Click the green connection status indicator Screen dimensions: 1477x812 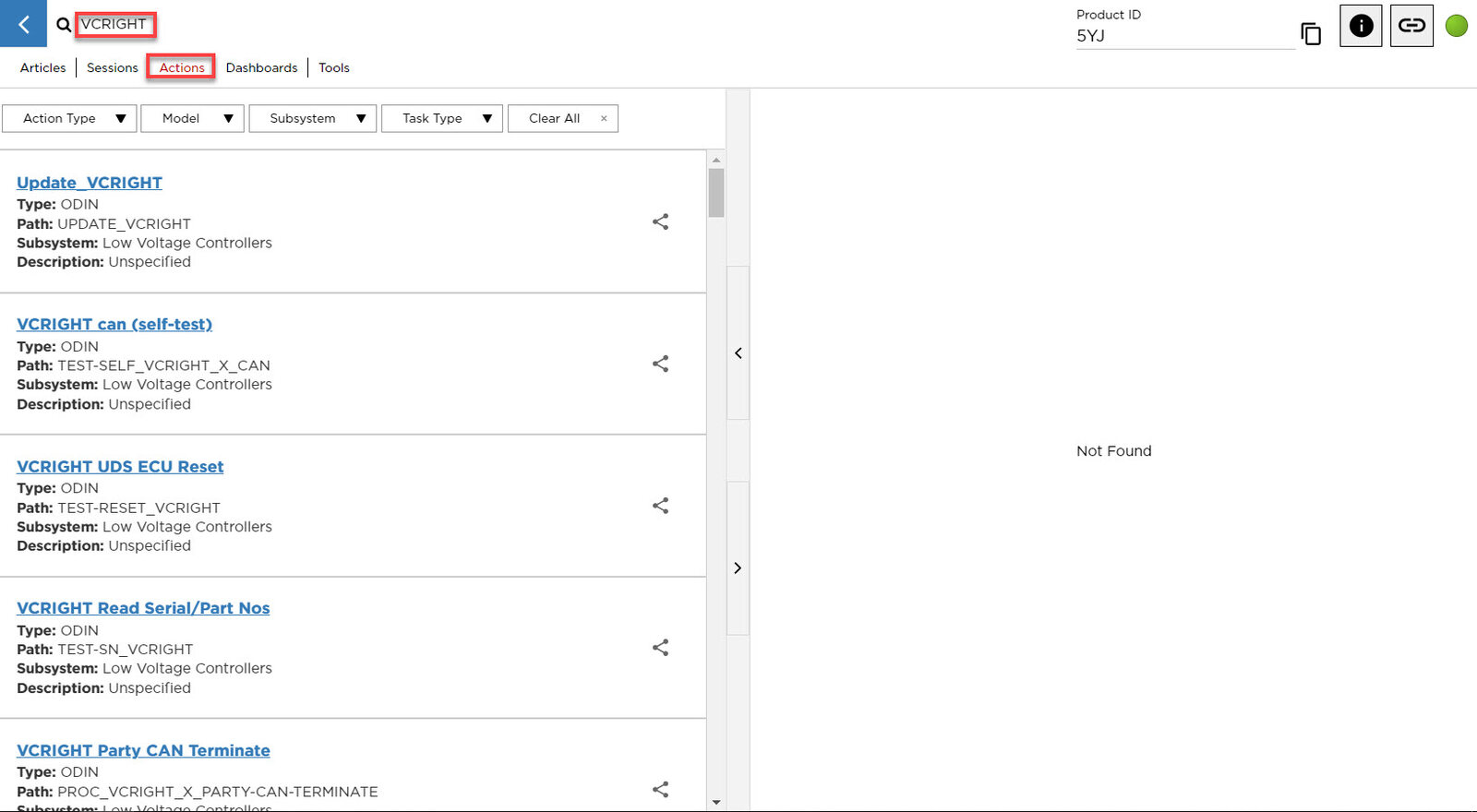click(1456, 26)
